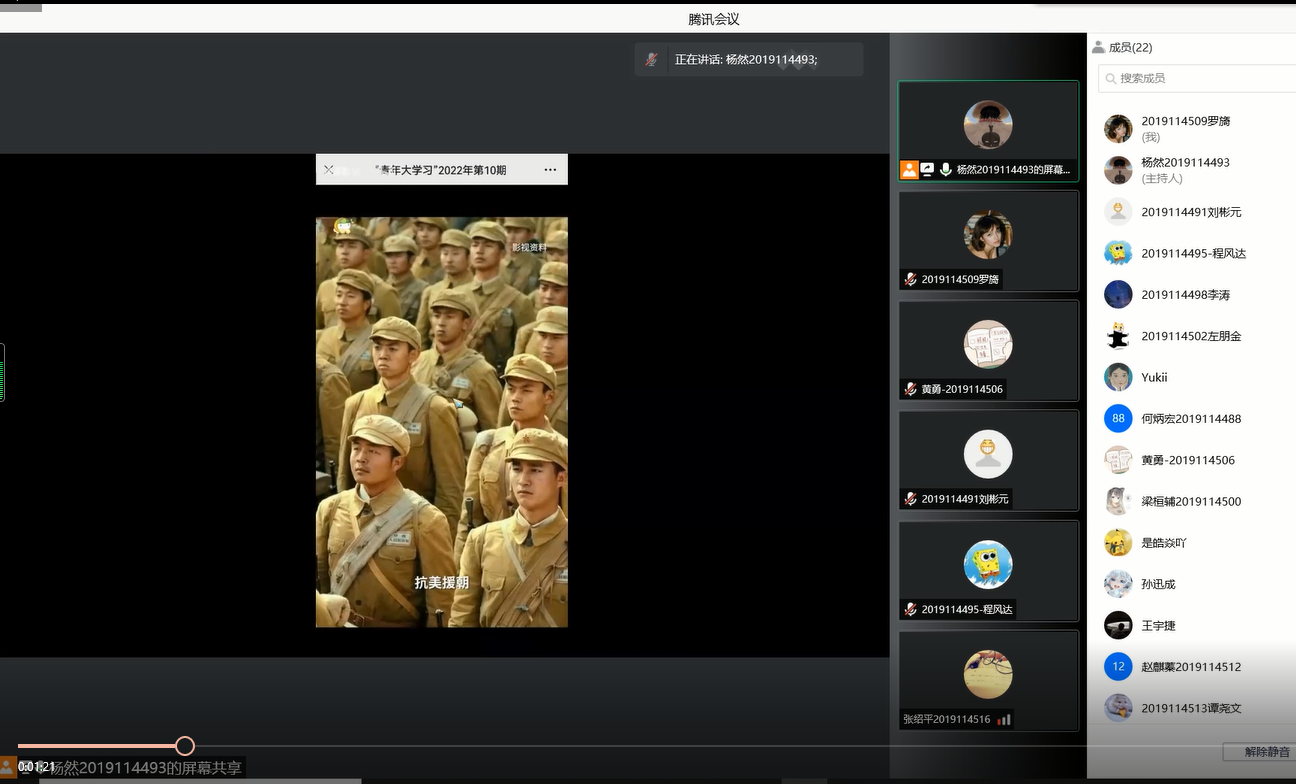Click avatar of 杨然2019114493 in member list

pos(1118,170)
